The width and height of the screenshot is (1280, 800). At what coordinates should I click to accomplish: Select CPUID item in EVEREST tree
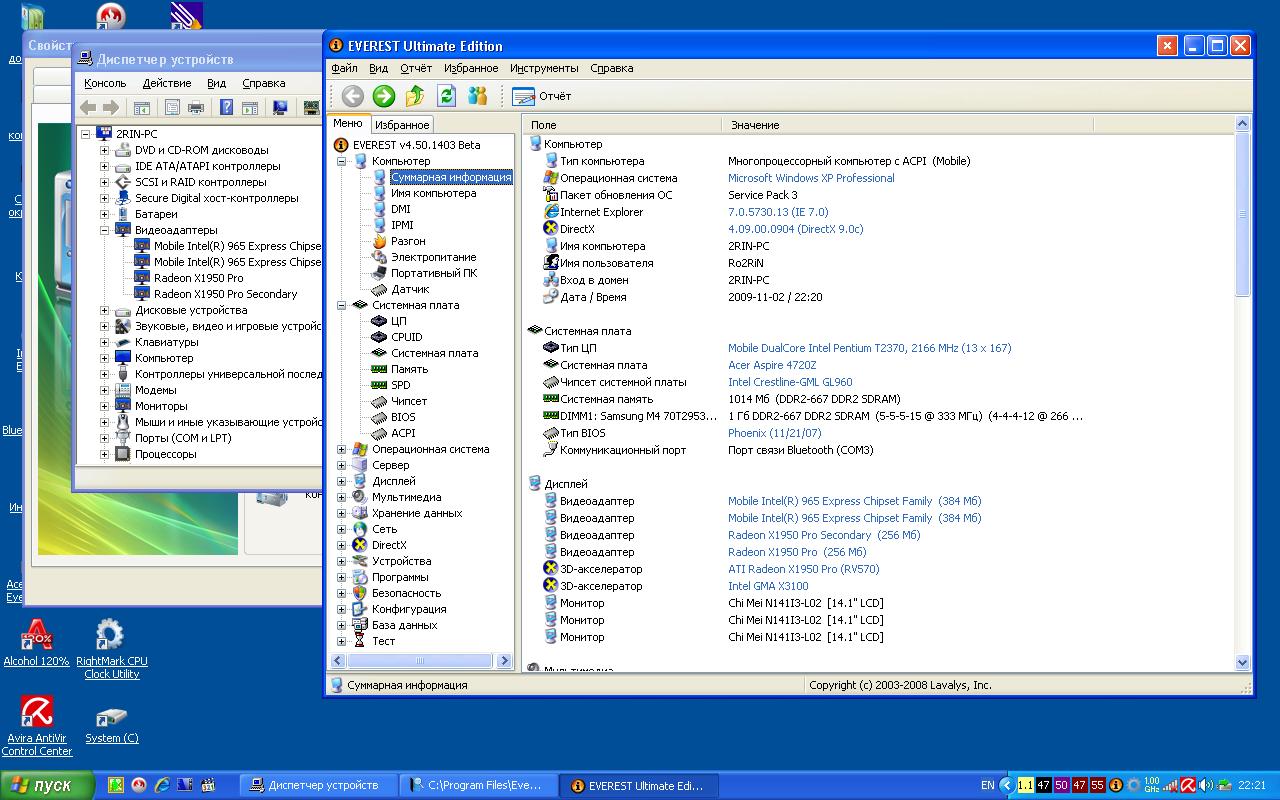coord(407,337)
